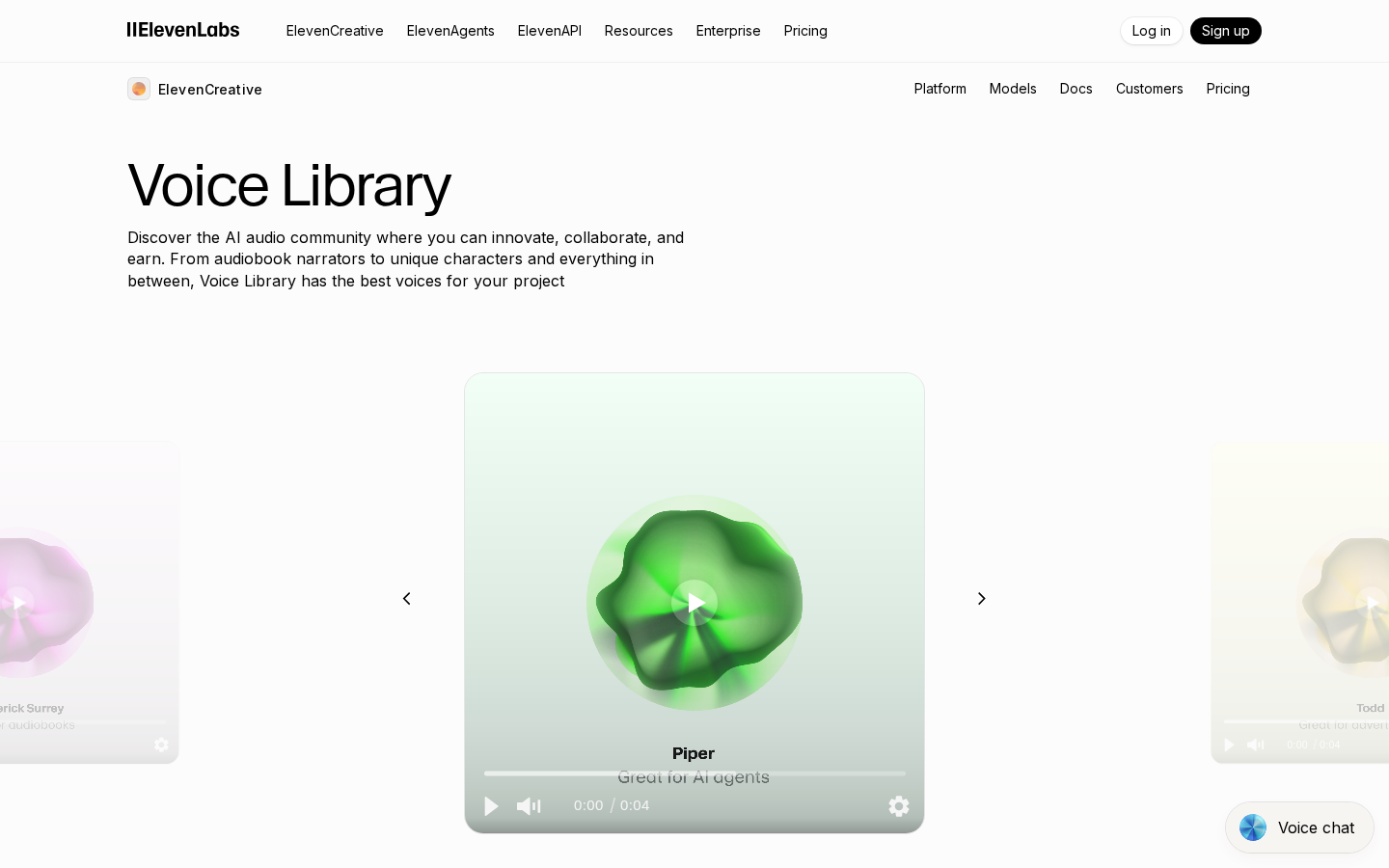Screen dimensions: 1389x868
Task: Open settings on the Derrick Surrey card
Action: [161, 745]
